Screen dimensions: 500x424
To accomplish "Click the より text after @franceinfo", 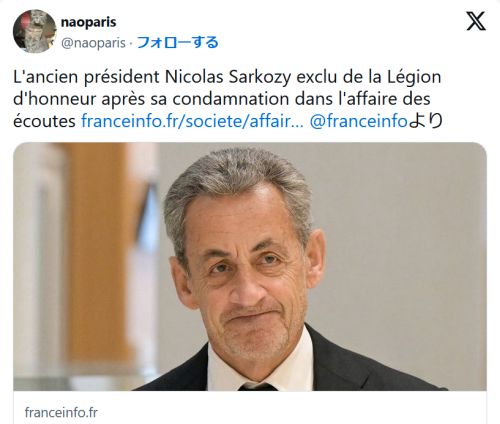I will [x=425, y=121].
